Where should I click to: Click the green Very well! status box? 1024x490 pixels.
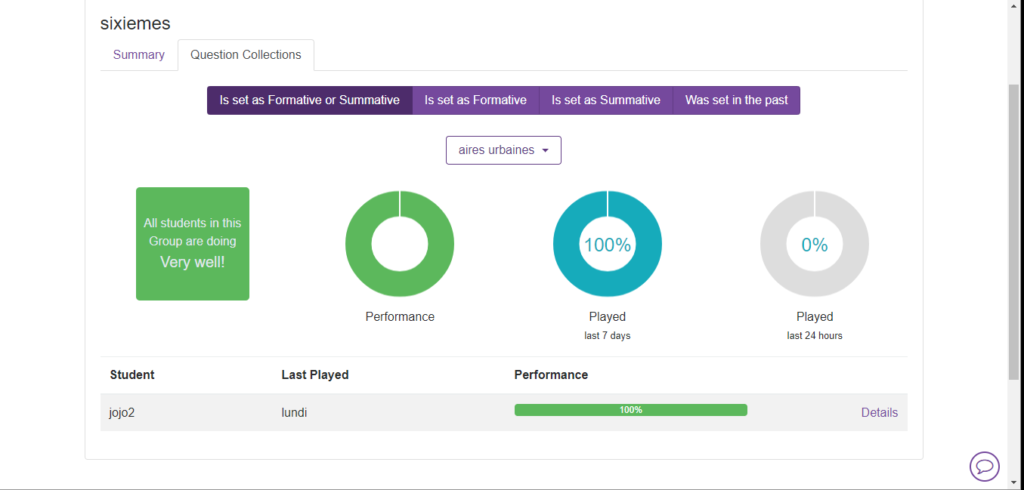point(192,243)
